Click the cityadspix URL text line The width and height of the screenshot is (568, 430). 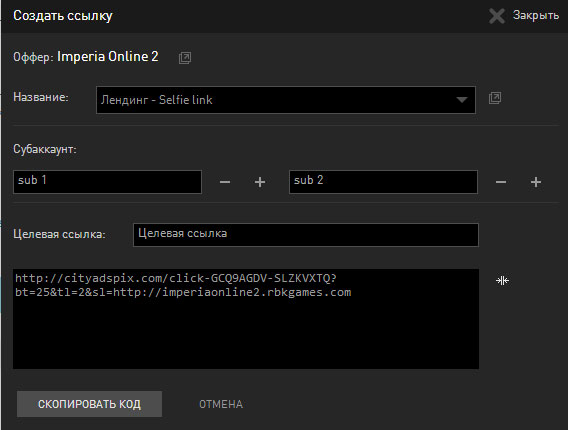point(176,278)
